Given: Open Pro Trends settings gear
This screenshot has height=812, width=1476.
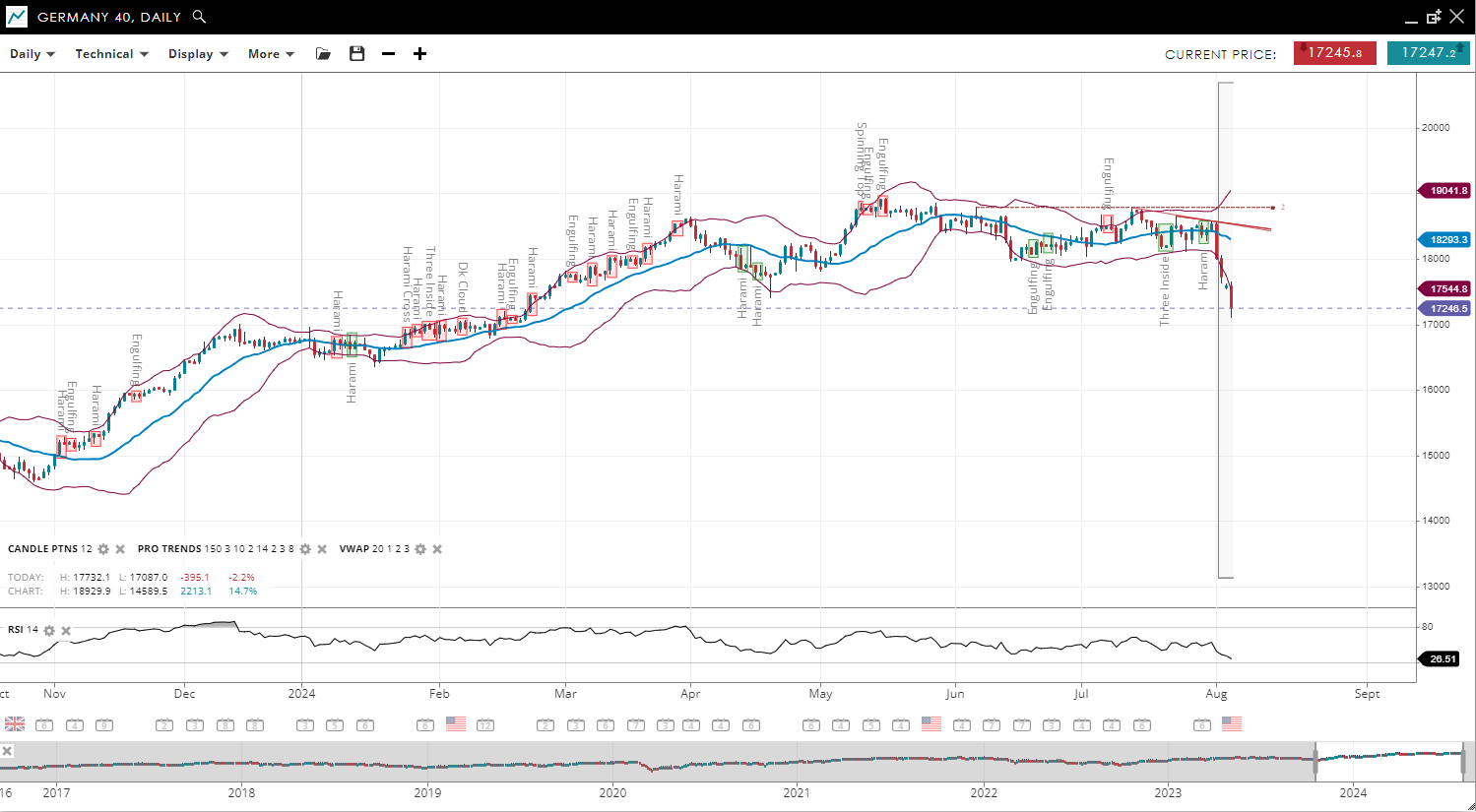Looking at the screenshot, I should tap(305, 549).
